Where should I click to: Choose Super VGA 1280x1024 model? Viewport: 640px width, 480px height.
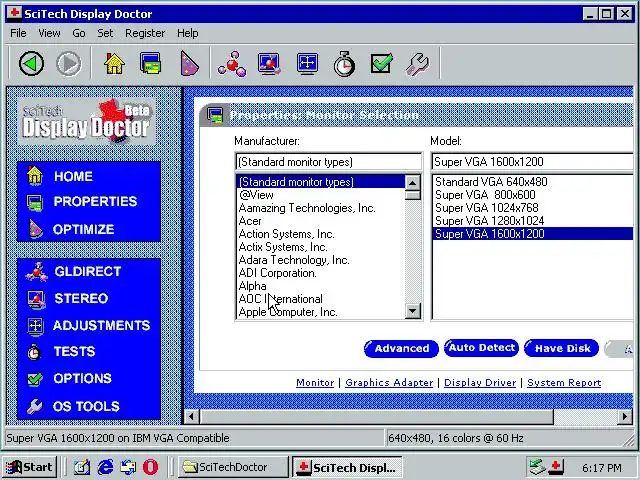(x=533, y=221)
